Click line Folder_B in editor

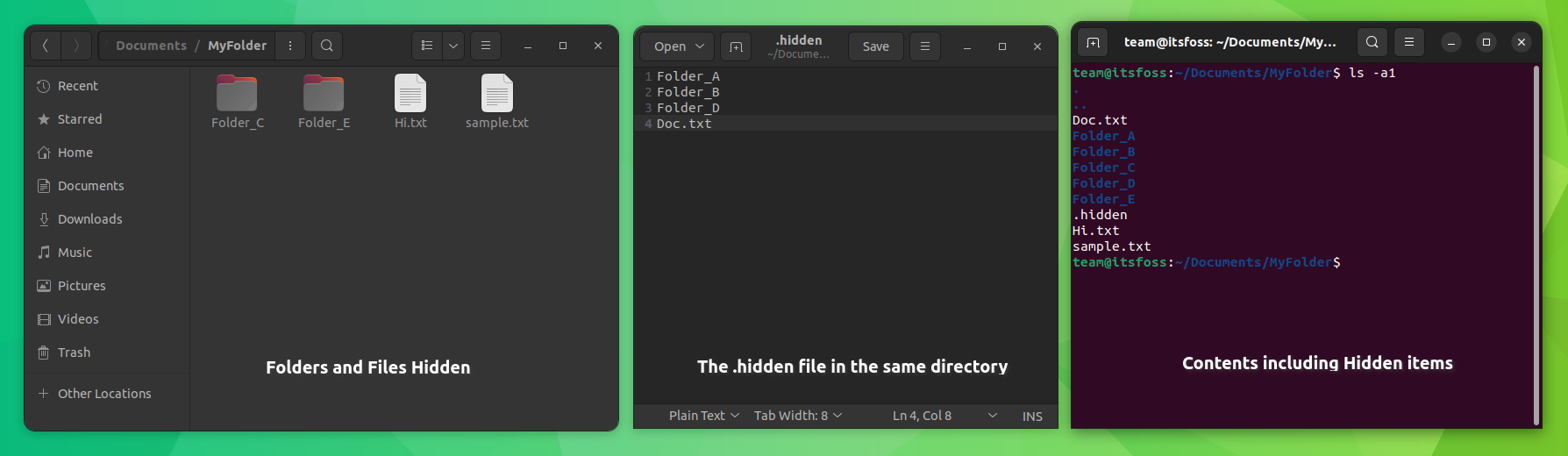[x=688, y=92]
